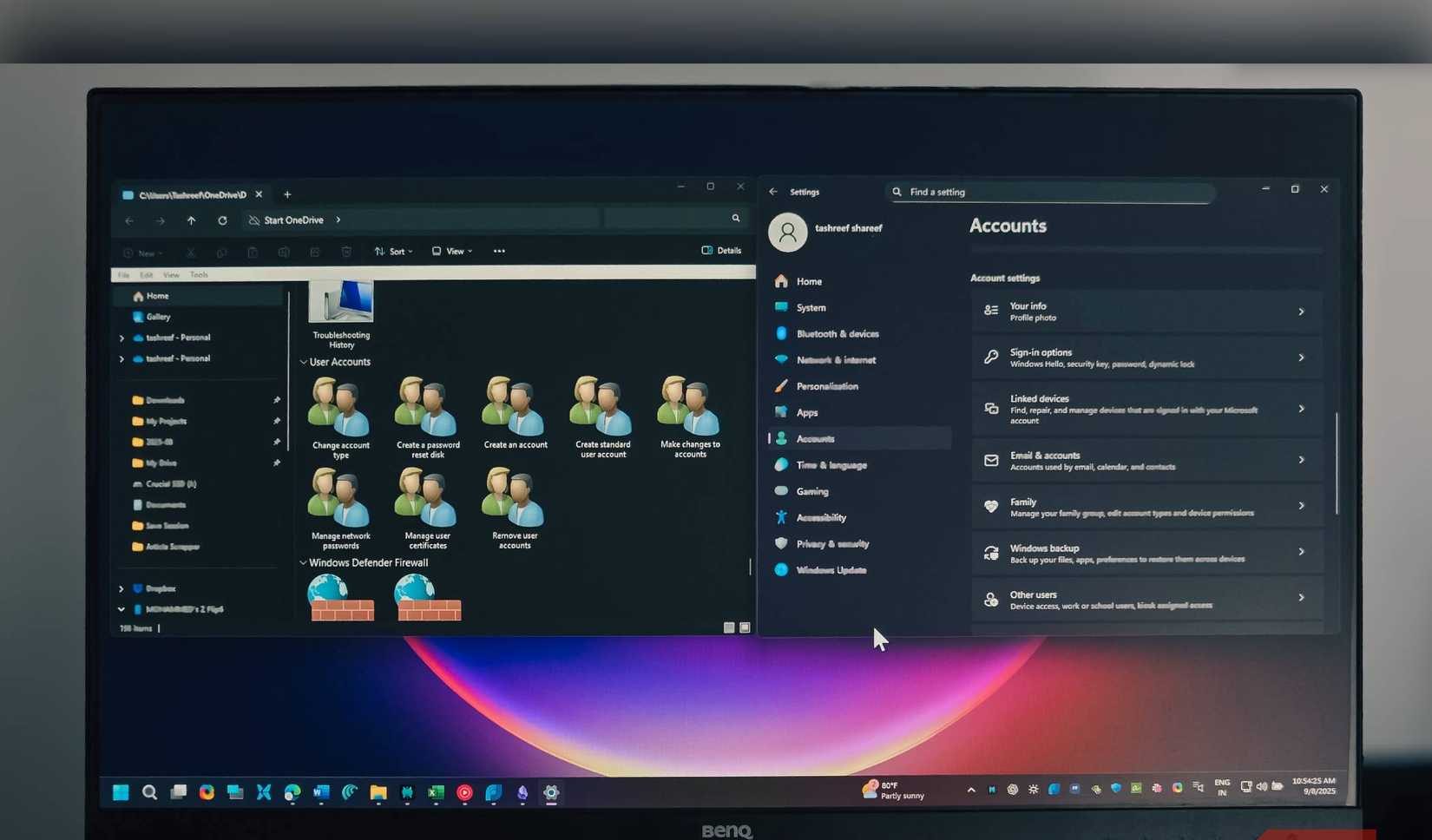Open Personalization in Settings sidebar
Viewport: 1432px width, 840px height.
coord(828,386)
